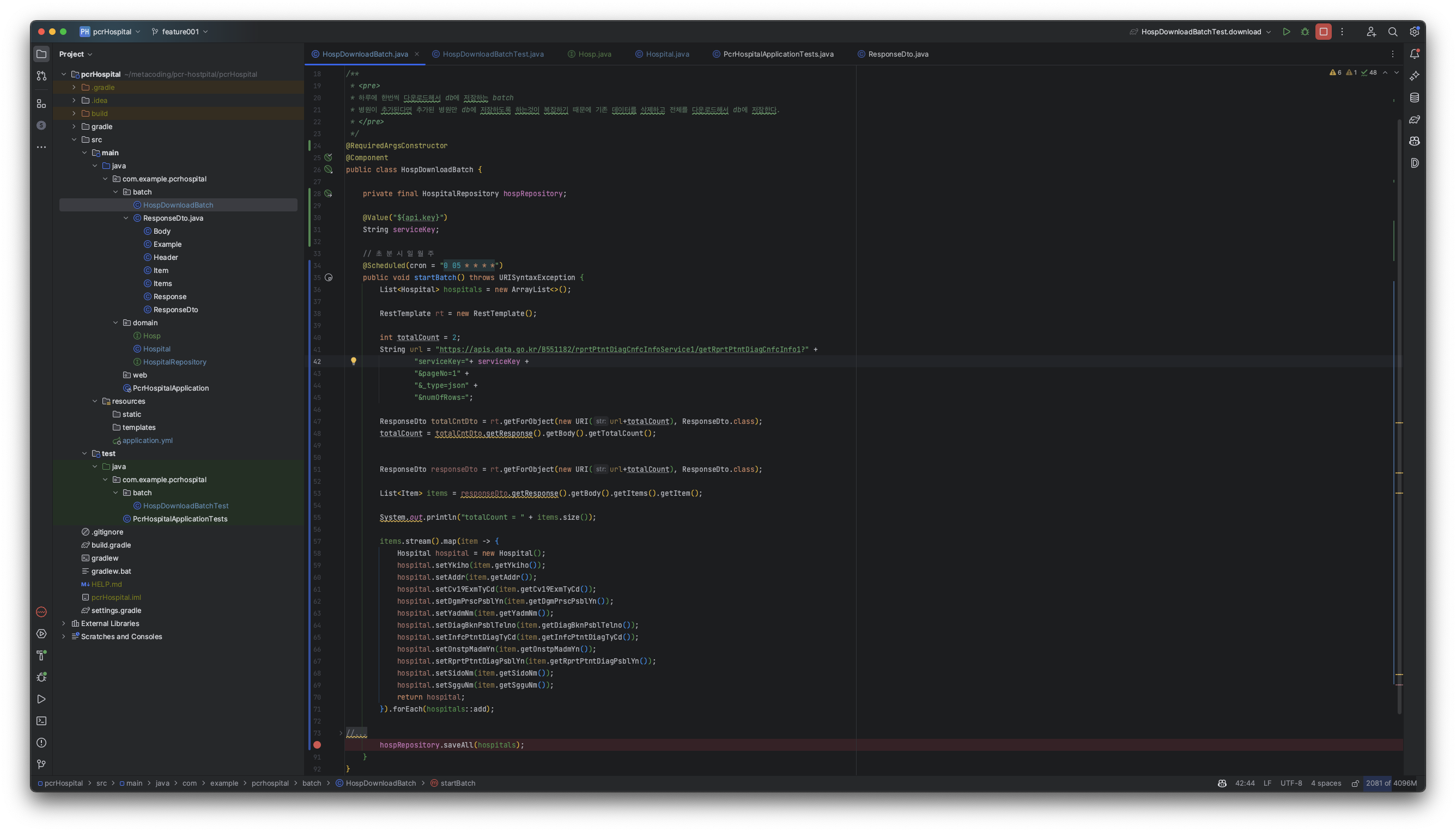
Task: Click the Debug bug icon in toolbar
Action: pos(1305,32)
